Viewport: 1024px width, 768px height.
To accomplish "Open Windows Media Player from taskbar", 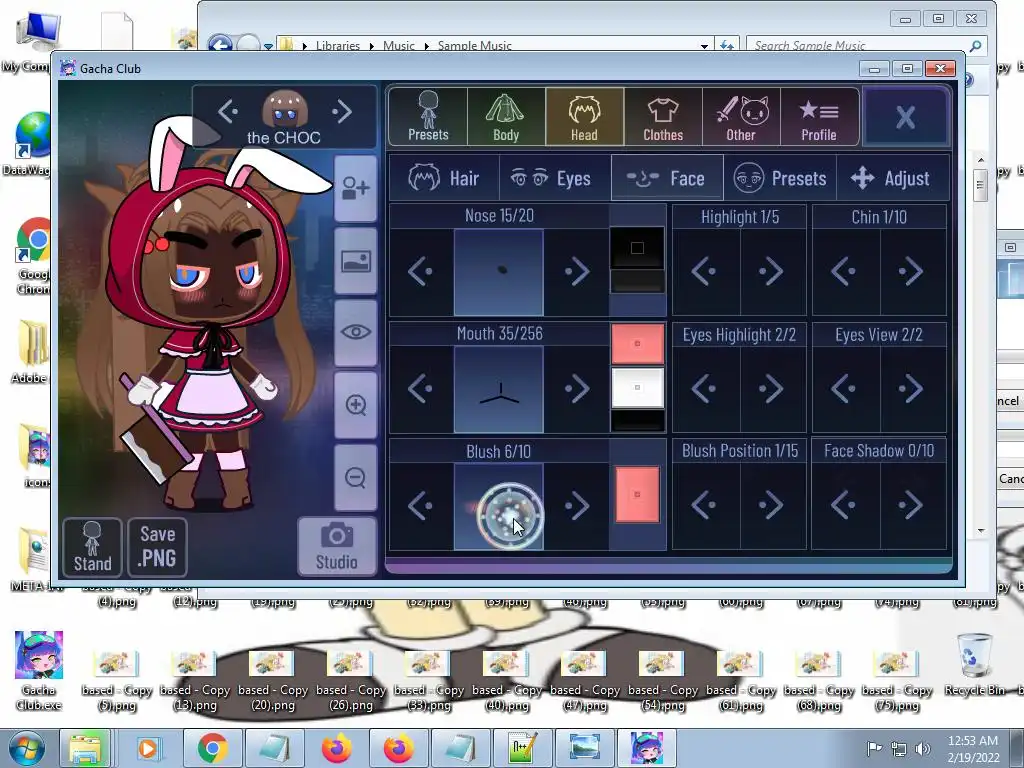I will tap(148, 748).
